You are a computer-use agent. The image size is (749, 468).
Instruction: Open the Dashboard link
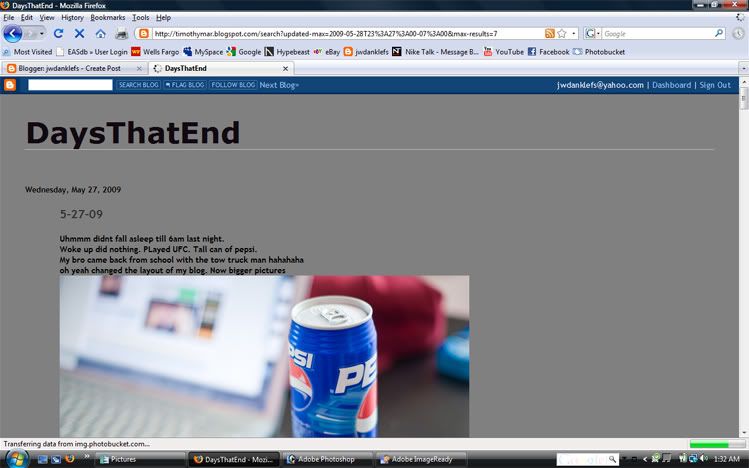coord(671,85)
